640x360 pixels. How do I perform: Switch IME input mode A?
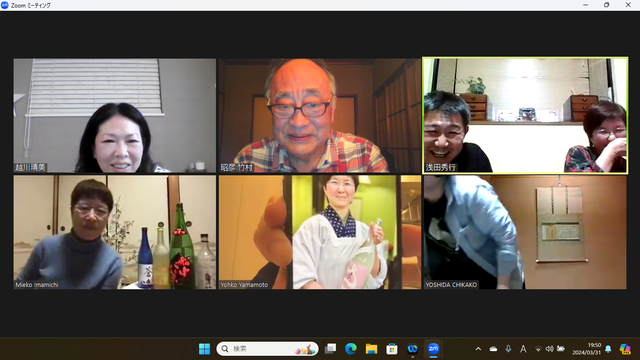click(523, 349)
